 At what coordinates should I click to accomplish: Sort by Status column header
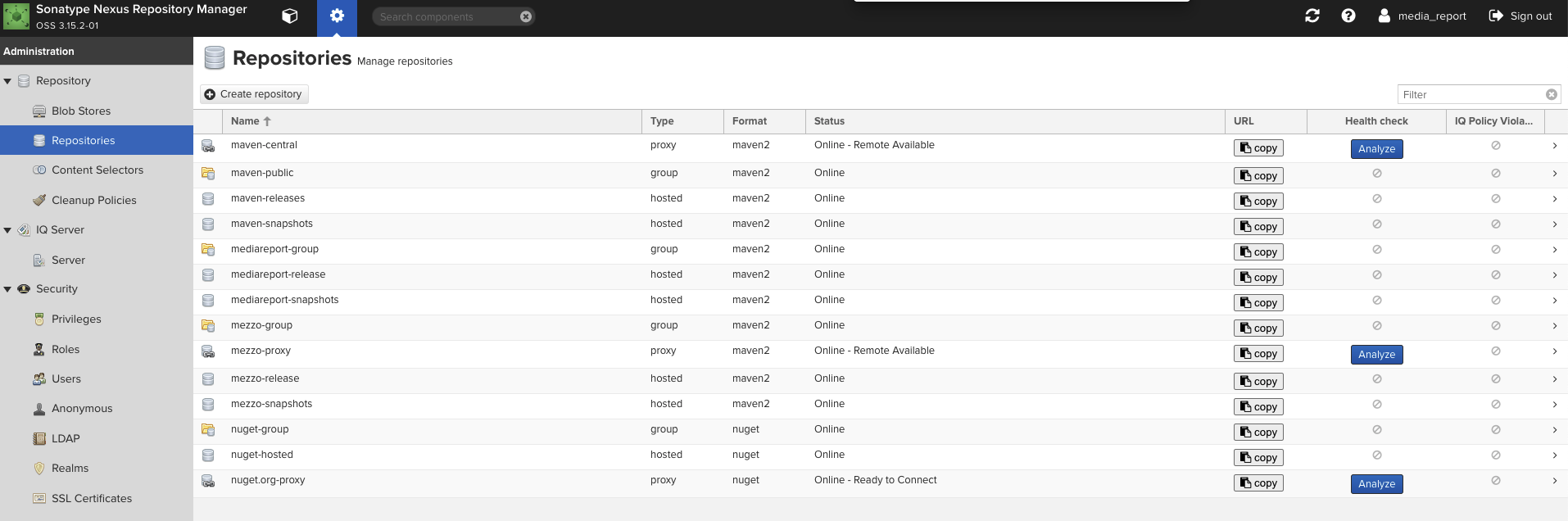click(1015, 121)
